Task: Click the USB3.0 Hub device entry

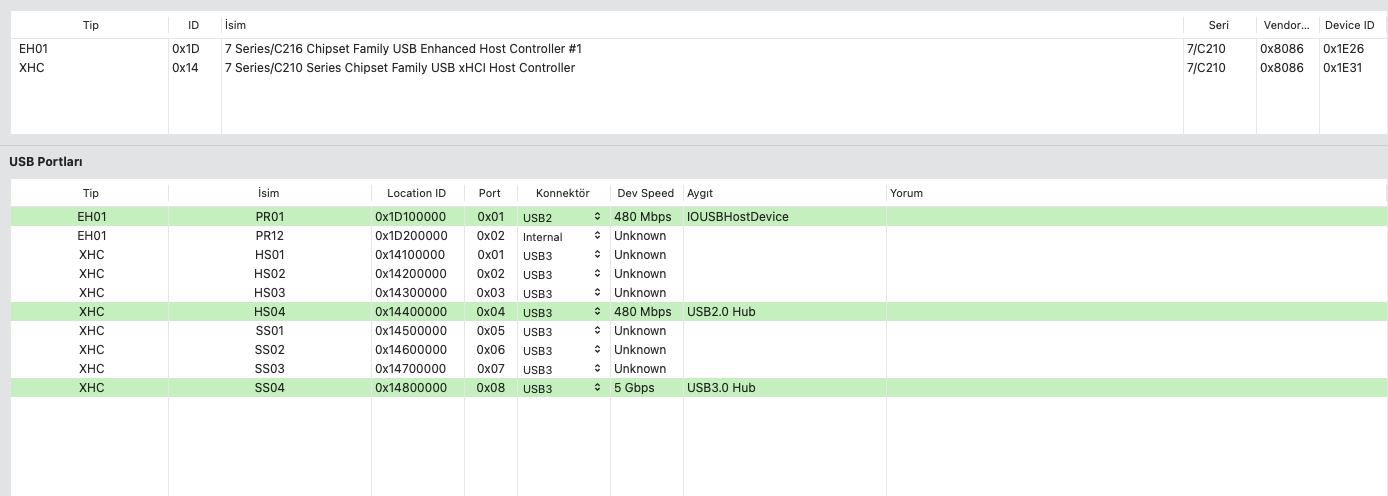Action: pyautogui.click(x=721, y=388)
